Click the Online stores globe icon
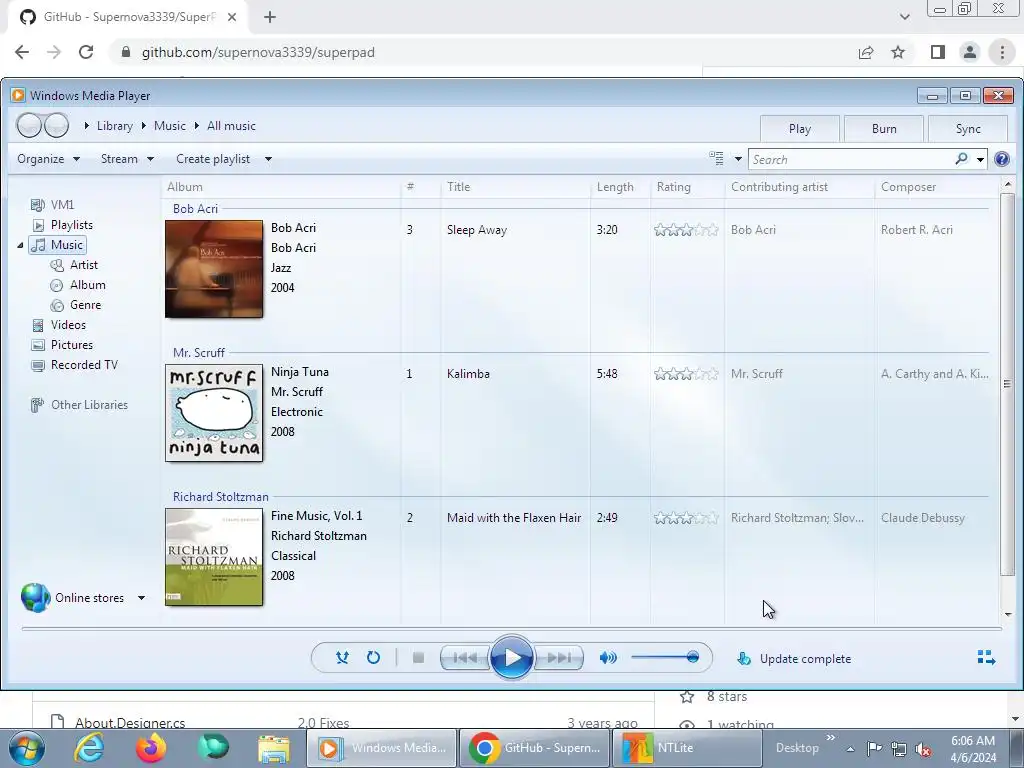Viewport: 1024px width, 768px height. point(35,598)
